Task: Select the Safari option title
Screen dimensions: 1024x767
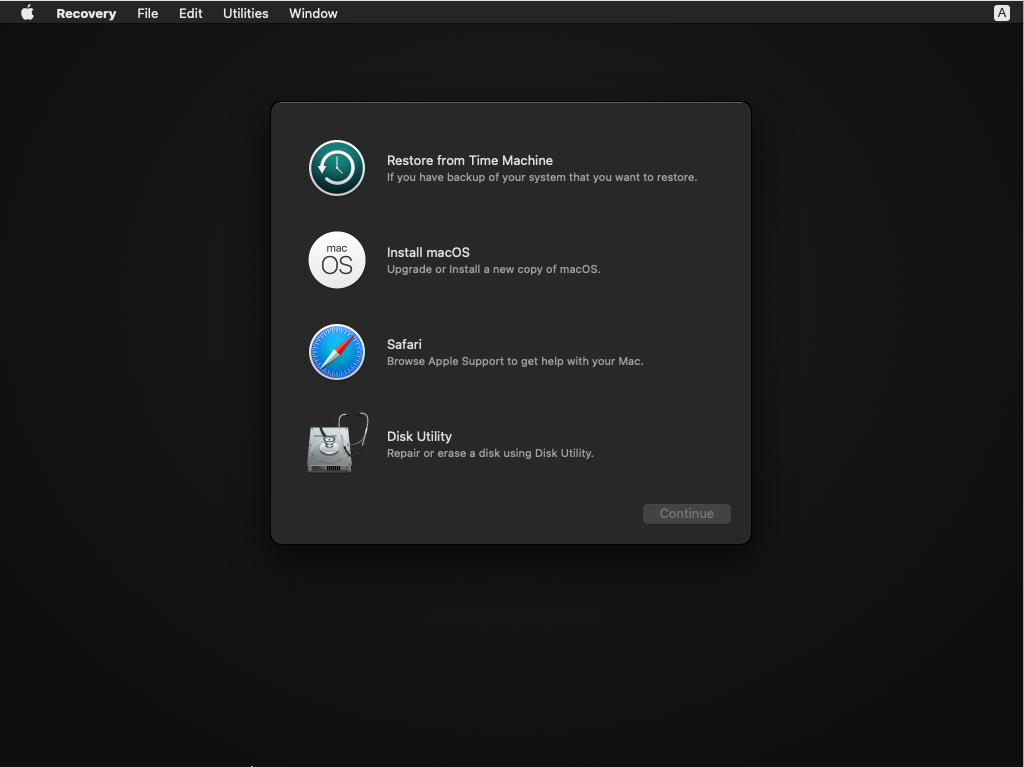Action: point(404,344)
